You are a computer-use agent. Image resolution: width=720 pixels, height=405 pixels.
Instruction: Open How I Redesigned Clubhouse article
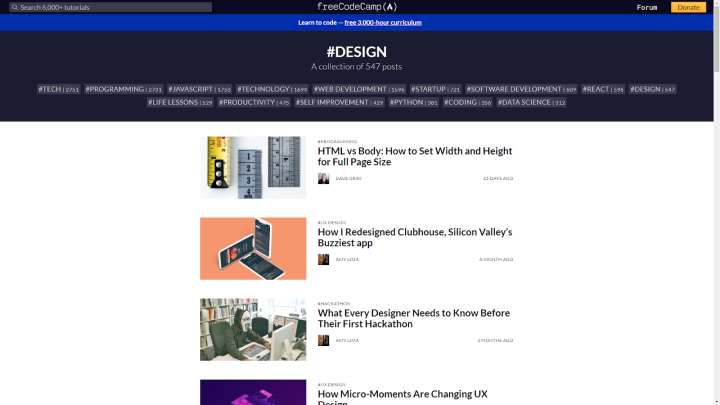coord(415,237)
